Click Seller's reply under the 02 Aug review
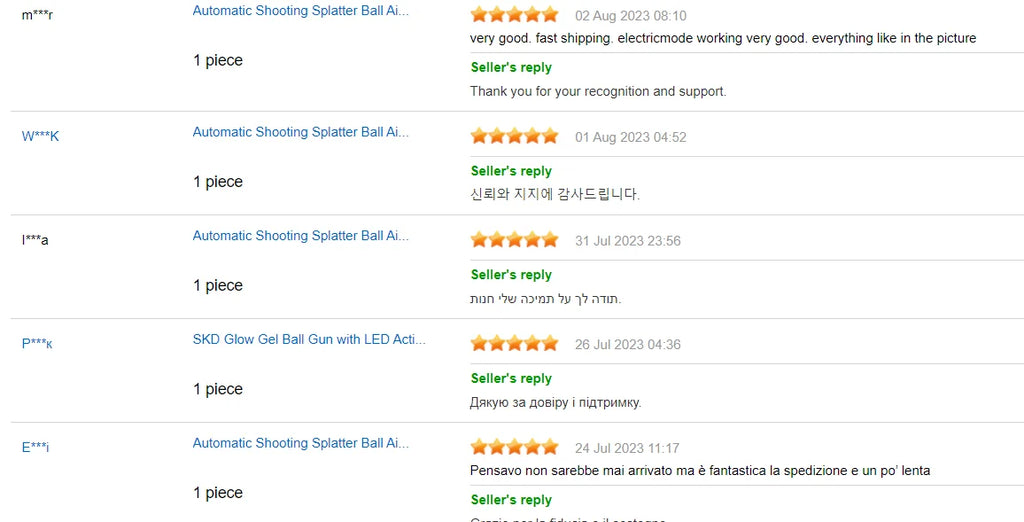 pos(511,68)
